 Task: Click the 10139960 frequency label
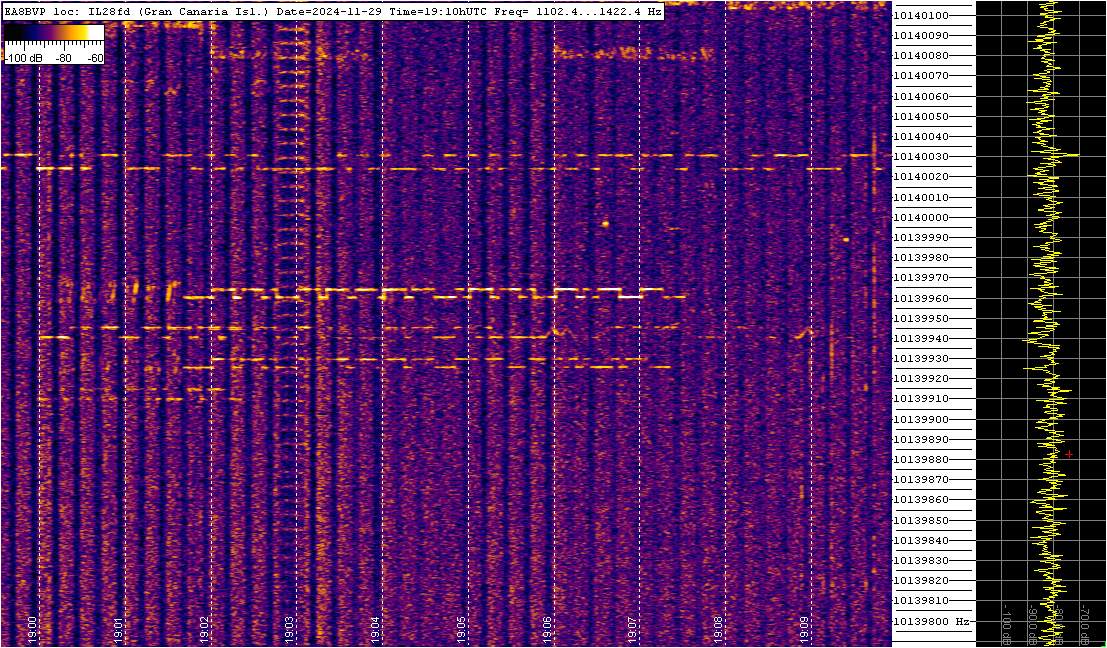921,299
